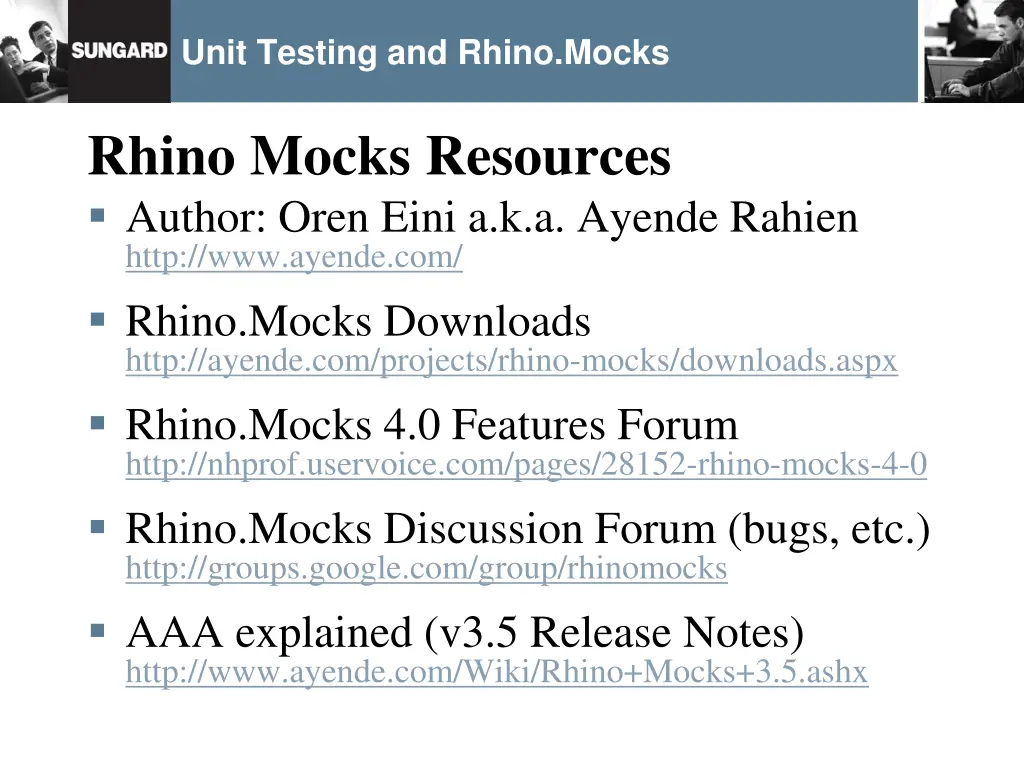1024x768 pixels.
Task: Open the Rhino.Mocks downloads.aspx link
Action: [x=511, y=360]
